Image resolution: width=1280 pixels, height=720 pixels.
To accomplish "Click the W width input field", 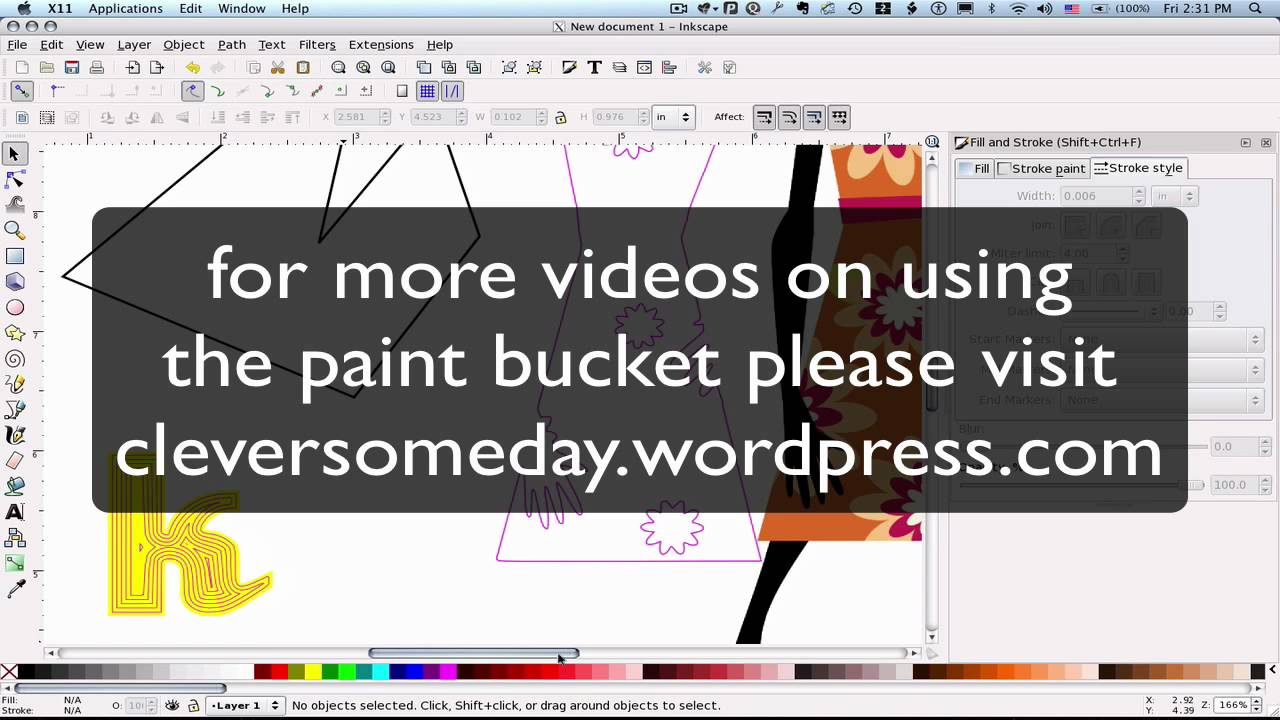I will (x=514, y=117).
